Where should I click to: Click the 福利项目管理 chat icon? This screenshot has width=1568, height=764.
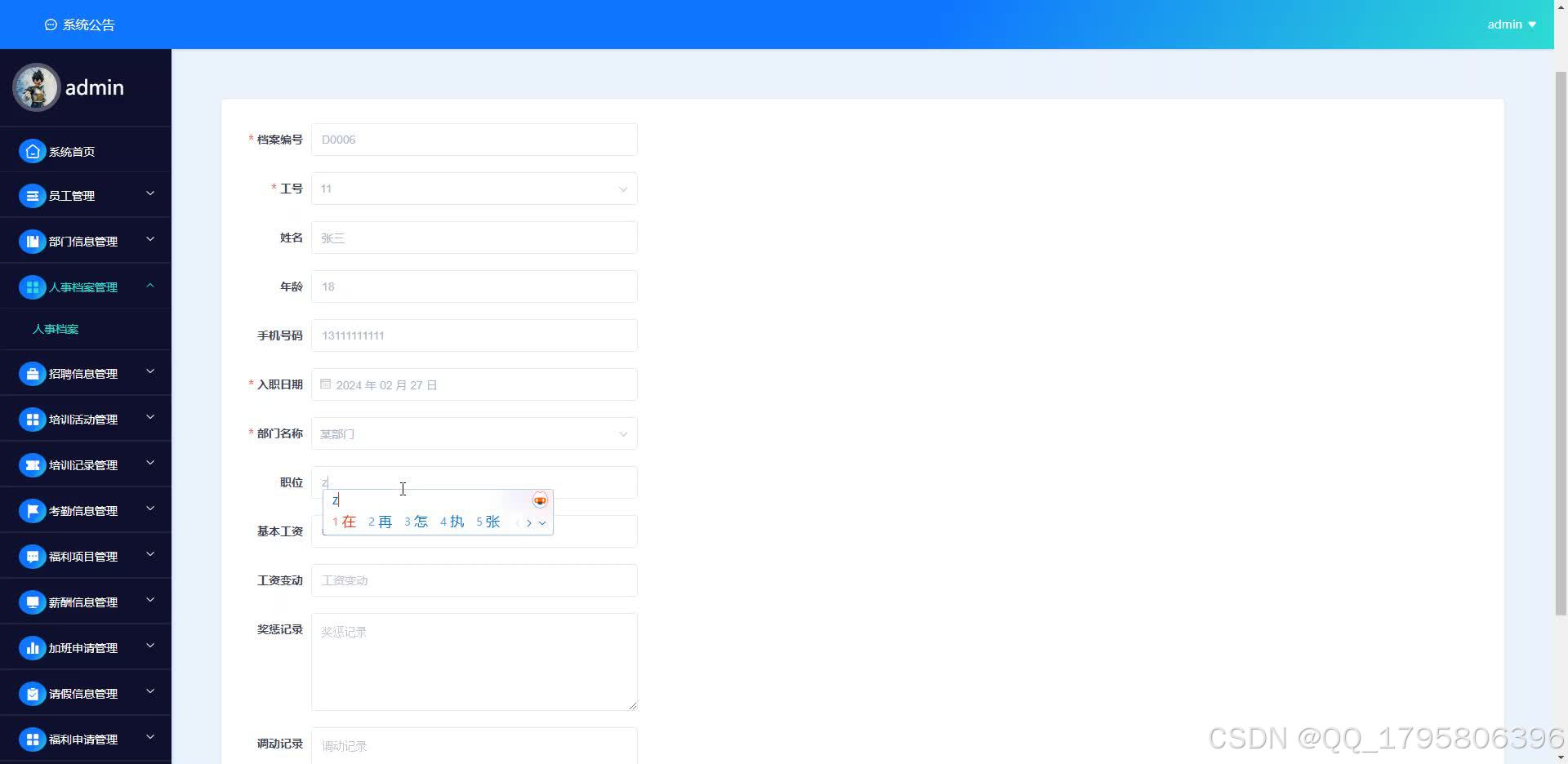[x=32, y=557]
